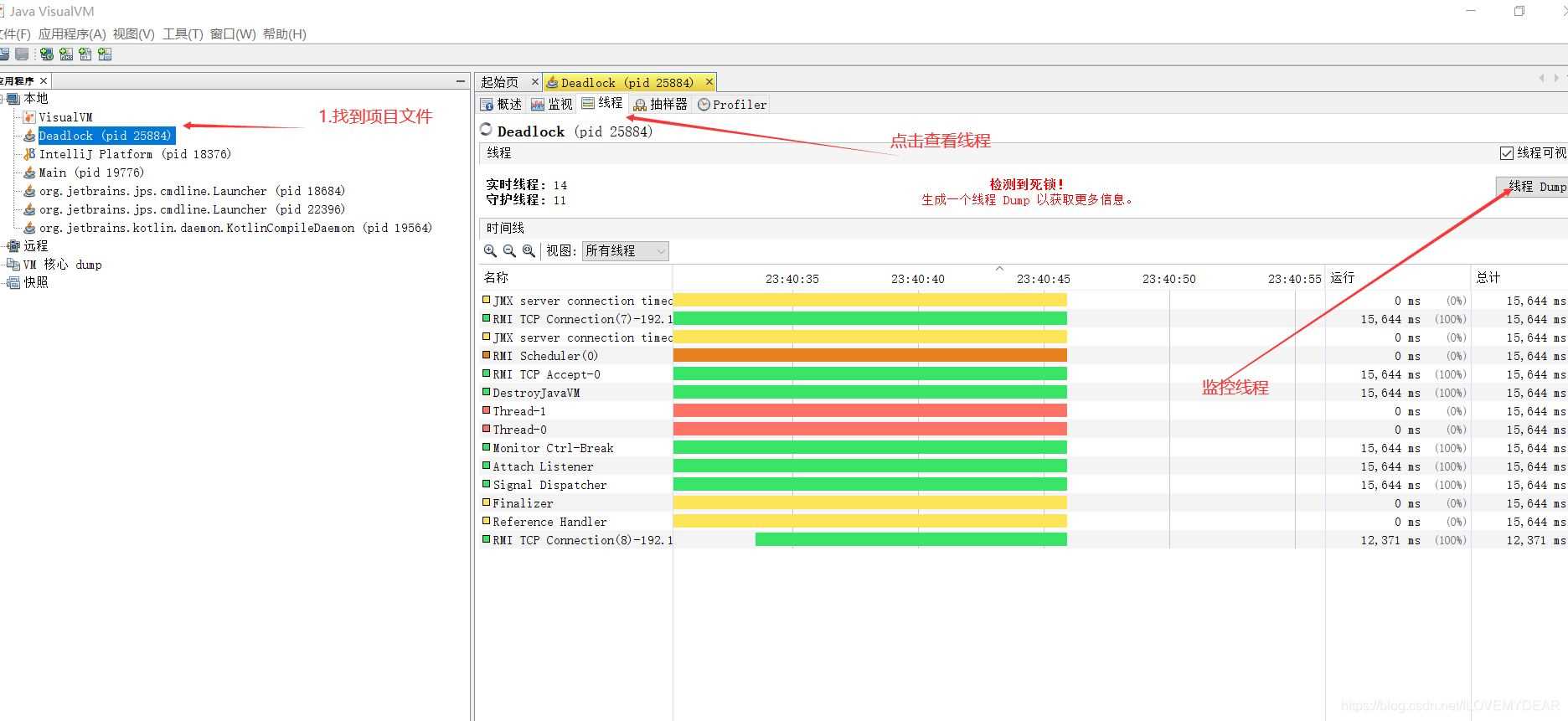
Task: Click the orange RMI Scheduler(0) timeline bar
Action: pyautogui.click(x=869, y=356)
